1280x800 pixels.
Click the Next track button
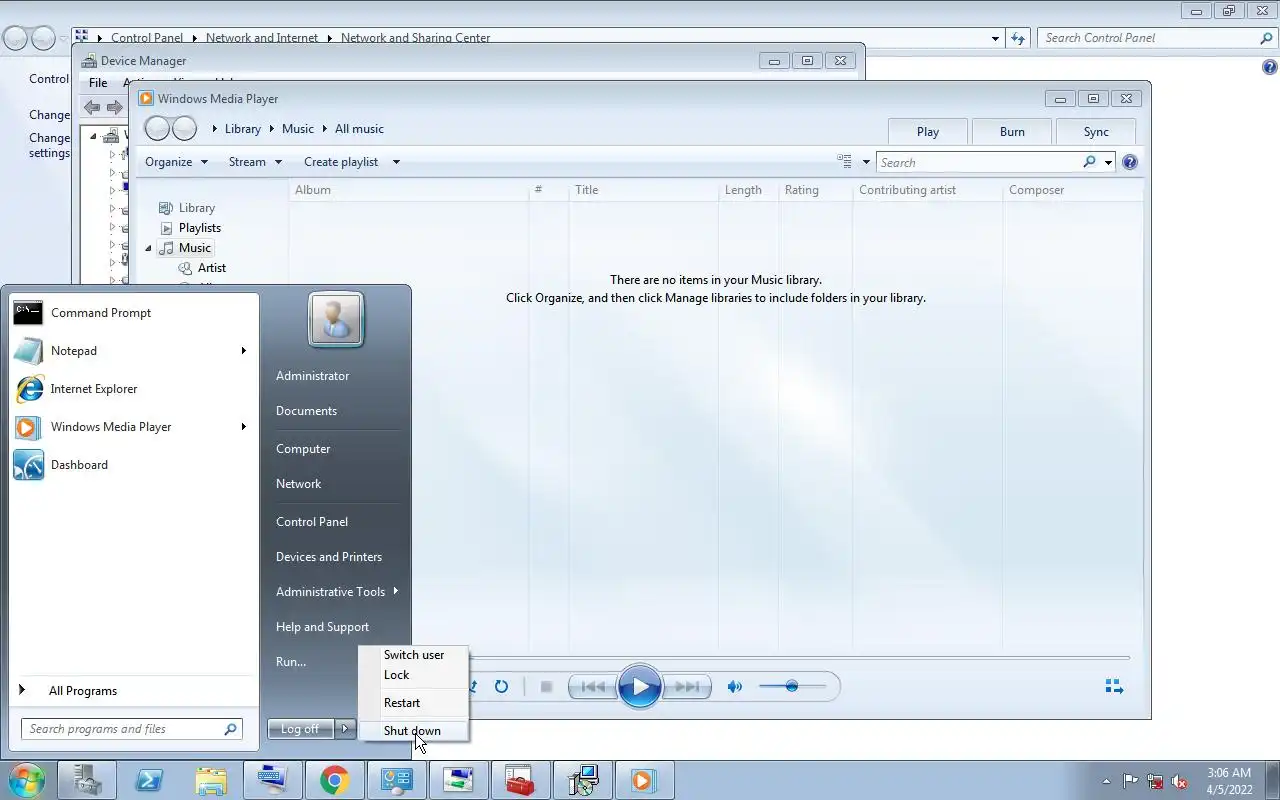[x=687, y=687]
